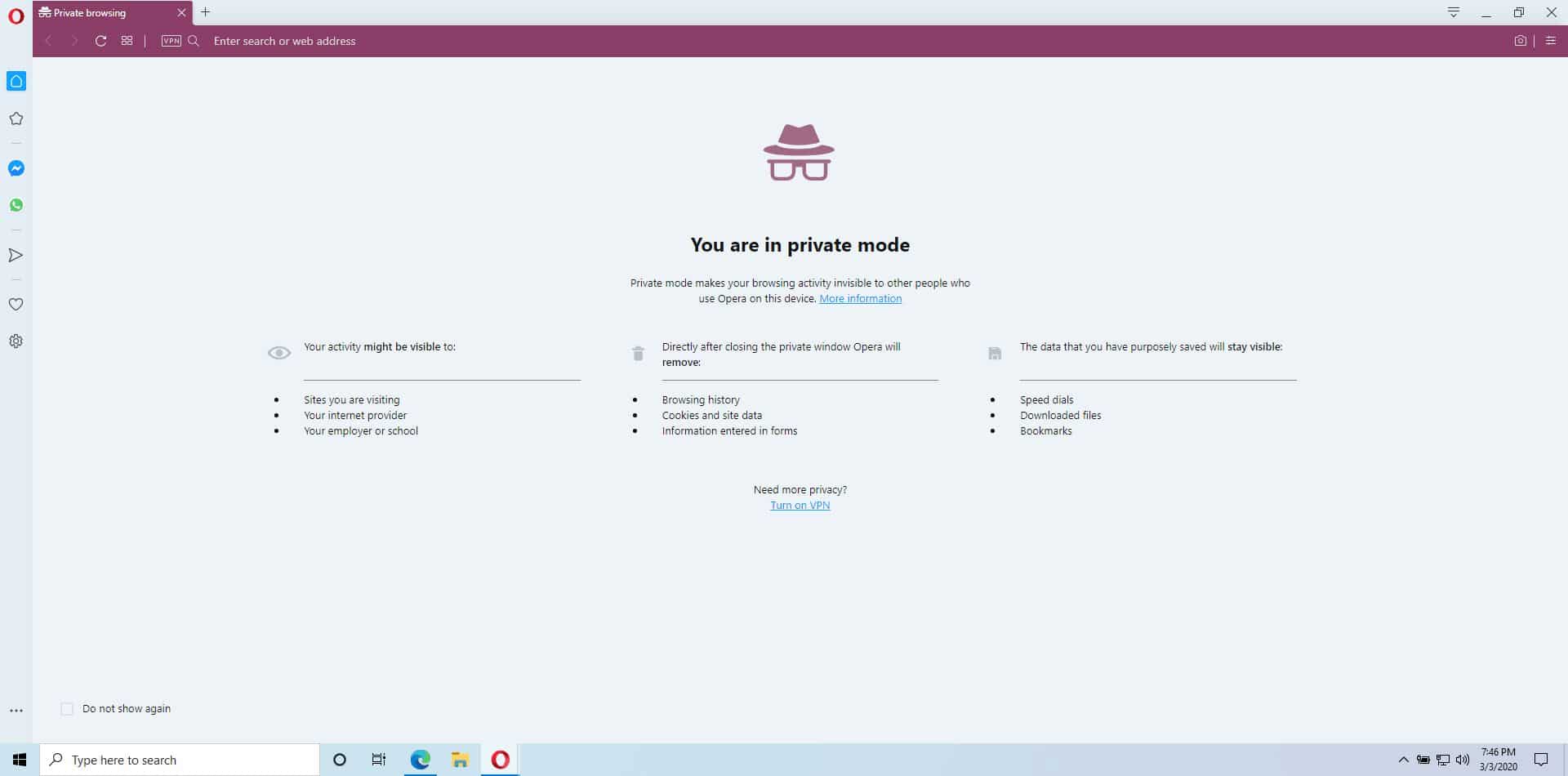Go forward with the forward arrow
This screenshot has width=1568, height=776.
(x=74, y=41)
